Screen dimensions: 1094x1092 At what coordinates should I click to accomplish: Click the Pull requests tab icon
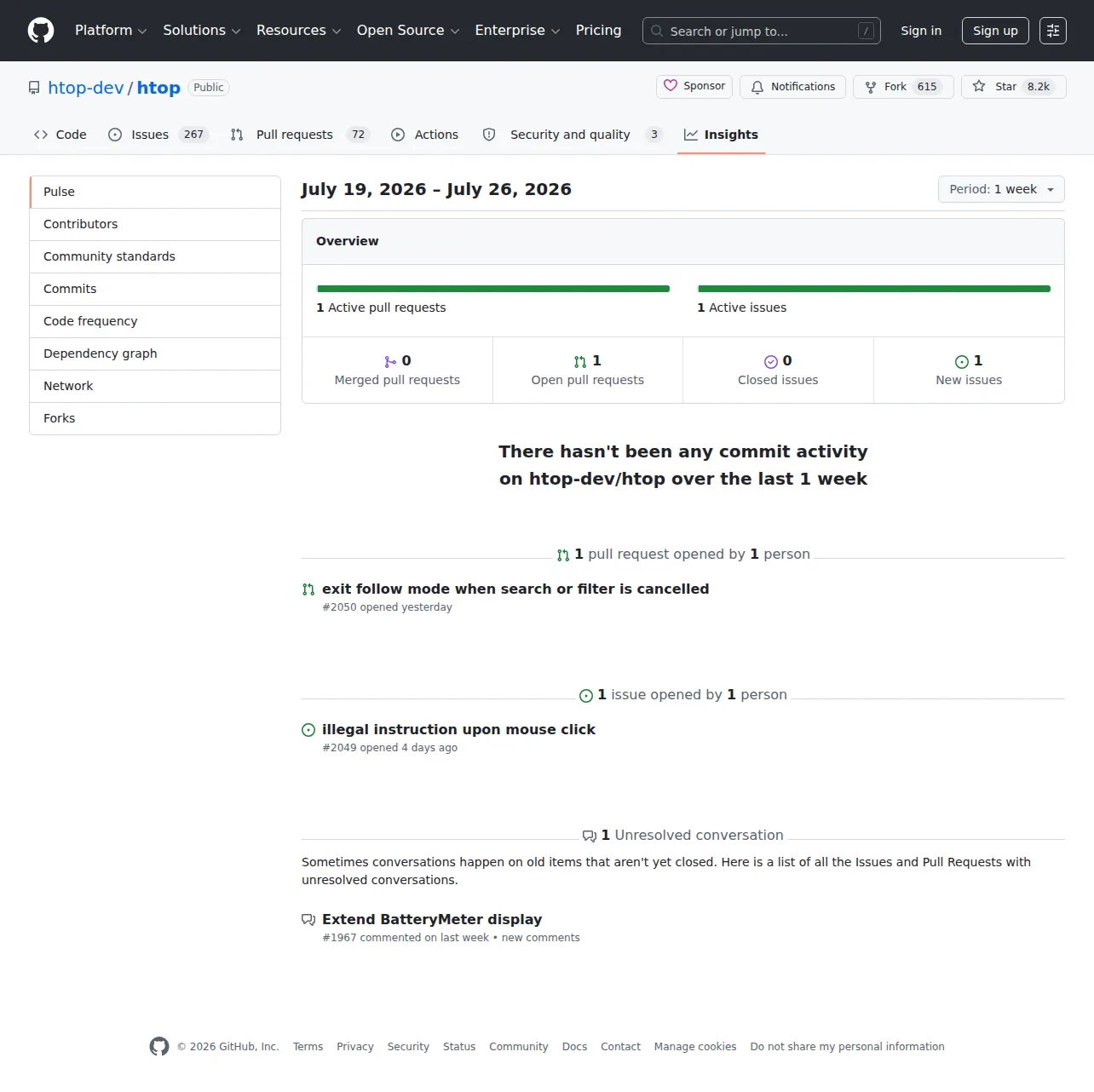pos(237,135)
